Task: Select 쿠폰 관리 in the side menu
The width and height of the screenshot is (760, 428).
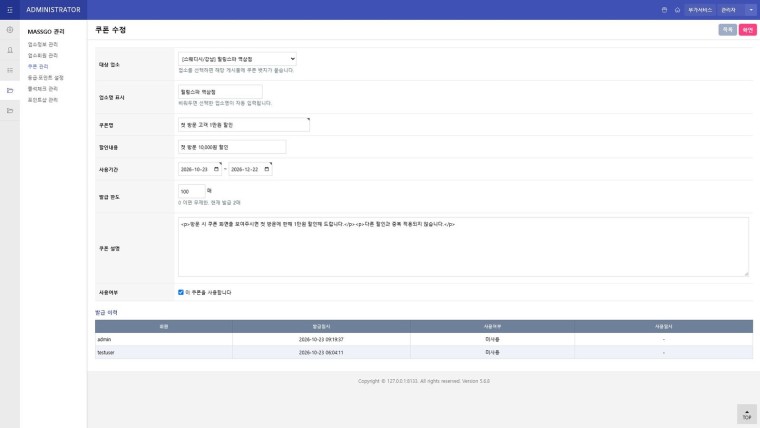Action: pos(38,66)
